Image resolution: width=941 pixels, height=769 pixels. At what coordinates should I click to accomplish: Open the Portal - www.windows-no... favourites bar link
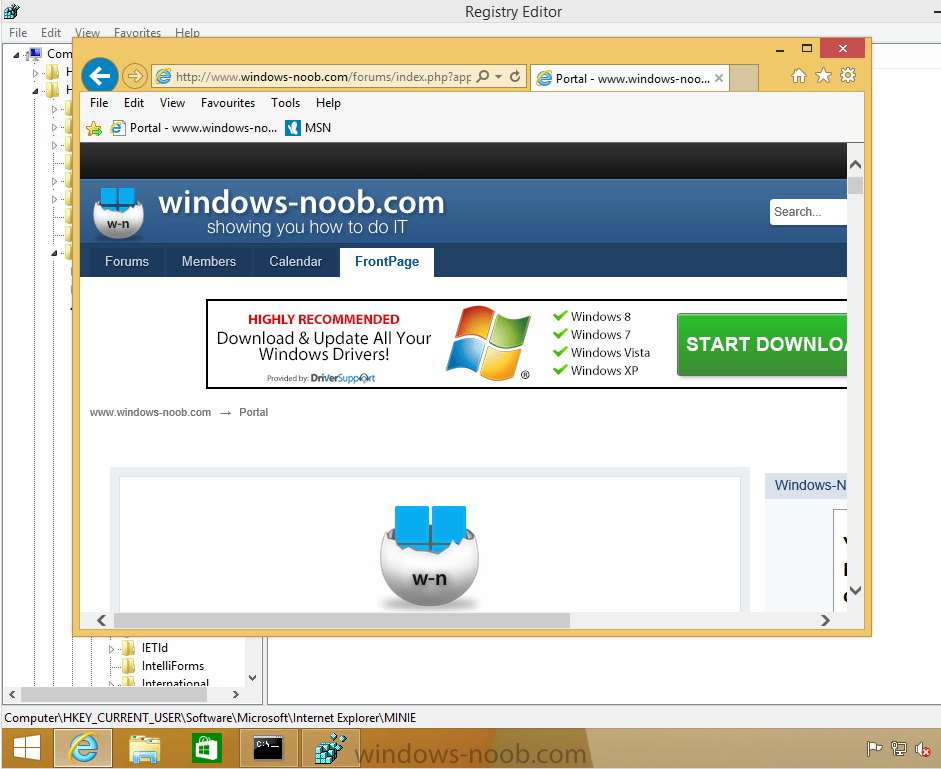pos(194,128)
